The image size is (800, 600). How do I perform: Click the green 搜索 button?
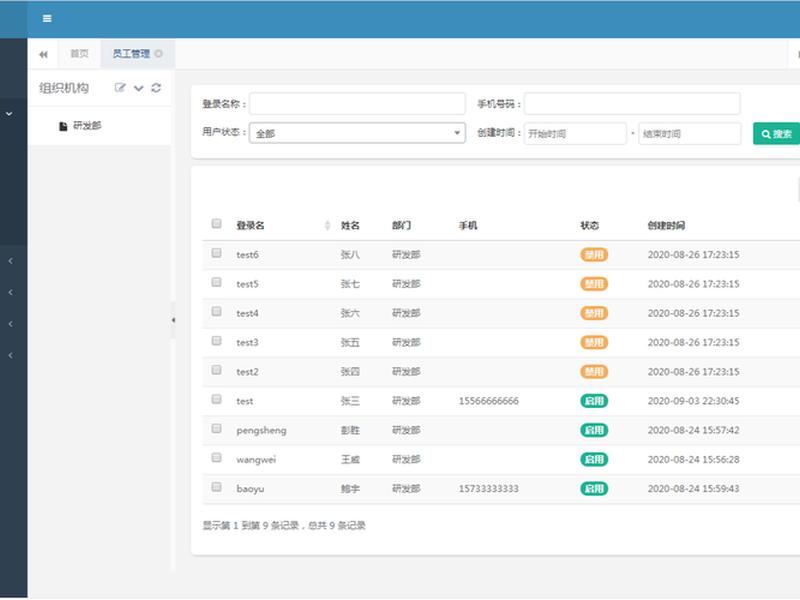tap(776, 134)
